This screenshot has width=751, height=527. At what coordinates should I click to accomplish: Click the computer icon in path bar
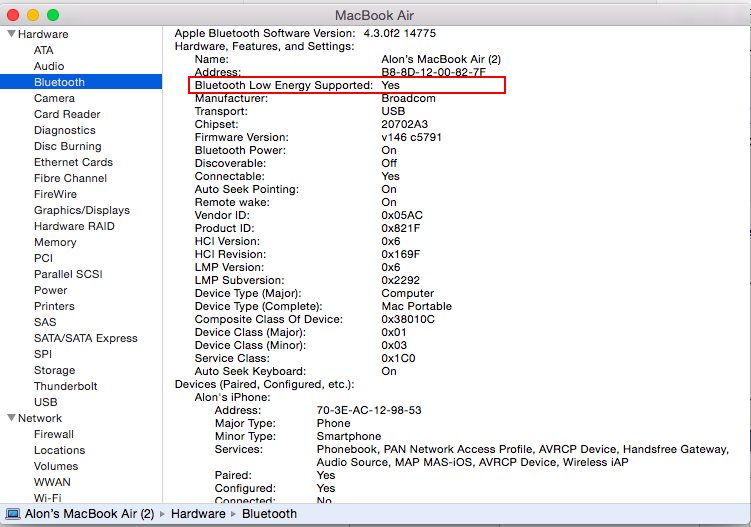[13, 514]
